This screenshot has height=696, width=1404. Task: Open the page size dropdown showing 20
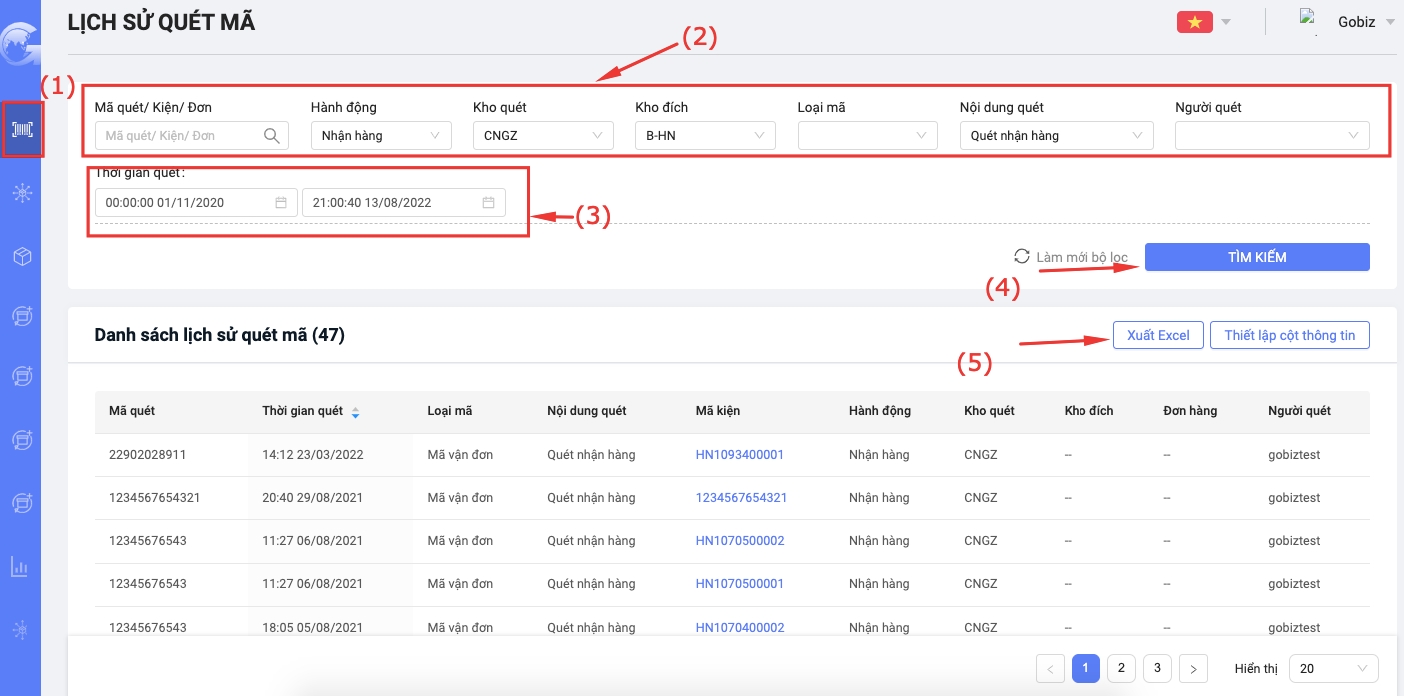pyautogui.click(x=1333, y=669)
